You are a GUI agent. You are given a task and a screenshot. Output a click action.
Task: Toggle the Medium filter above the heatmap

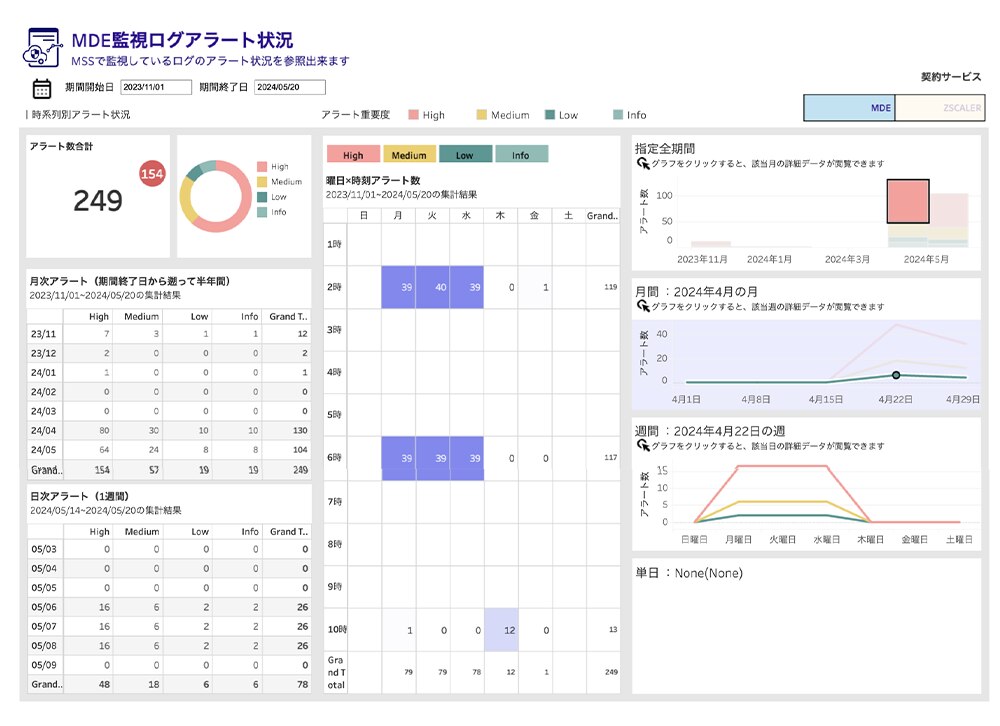coord(409,155)
